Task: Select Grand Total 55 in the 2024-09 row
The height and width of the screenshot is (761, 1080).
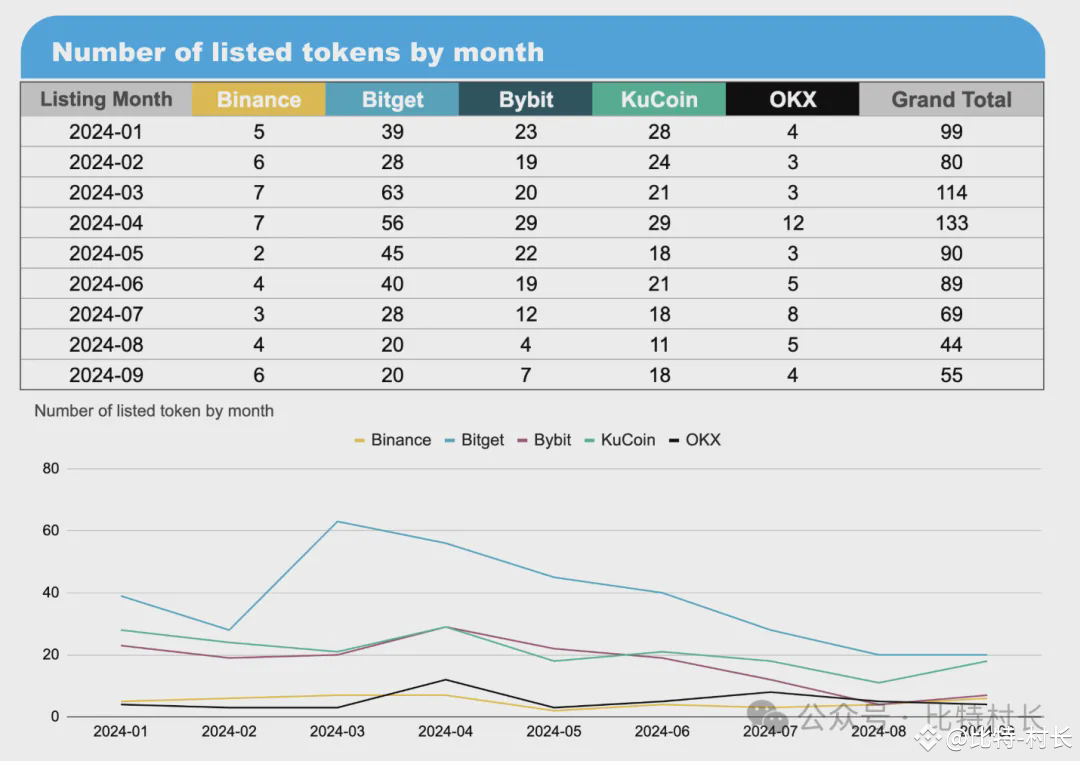Action: pyautogui.click(x=951, y=375)
